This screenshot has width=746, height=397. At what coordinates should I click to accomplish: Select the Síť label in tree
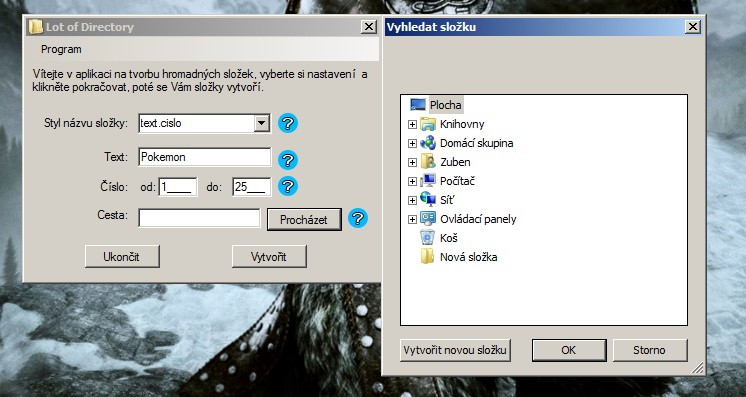tap(447, 200)
